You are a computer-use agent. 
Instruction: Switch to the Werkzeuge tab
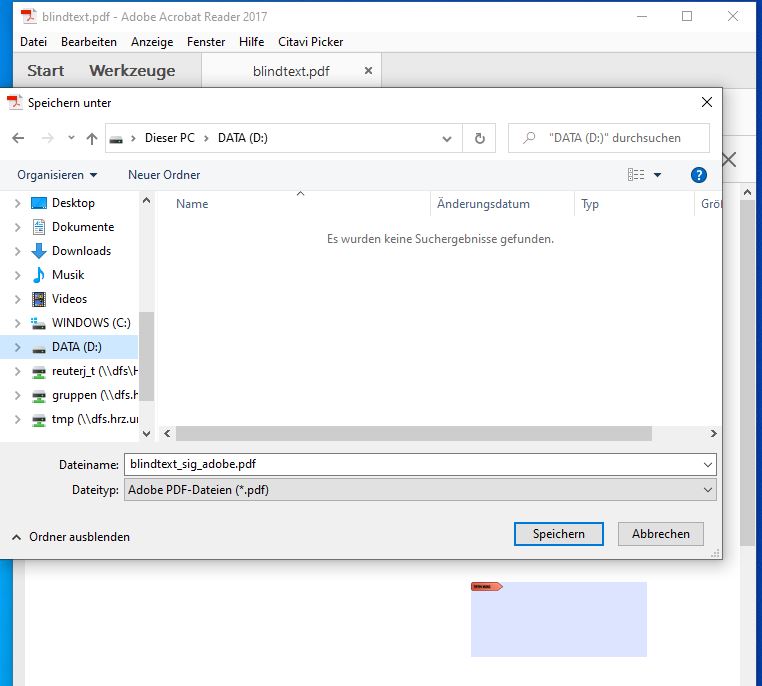click(x=132, y=71)
